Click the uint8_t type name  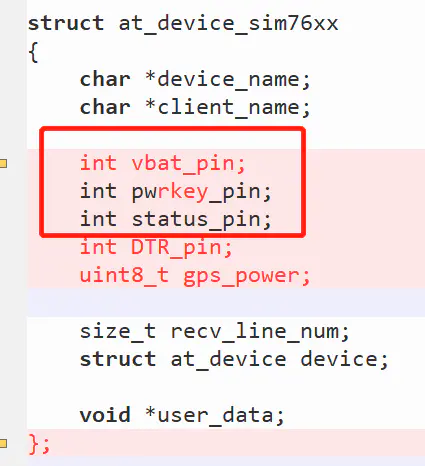click(x=124, y=276)
